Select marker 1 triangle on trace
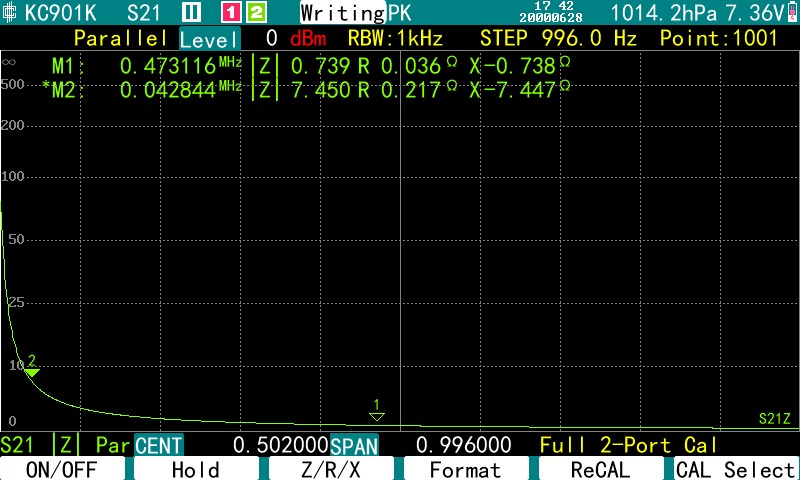The image size is (800, 480). point(377,416)
